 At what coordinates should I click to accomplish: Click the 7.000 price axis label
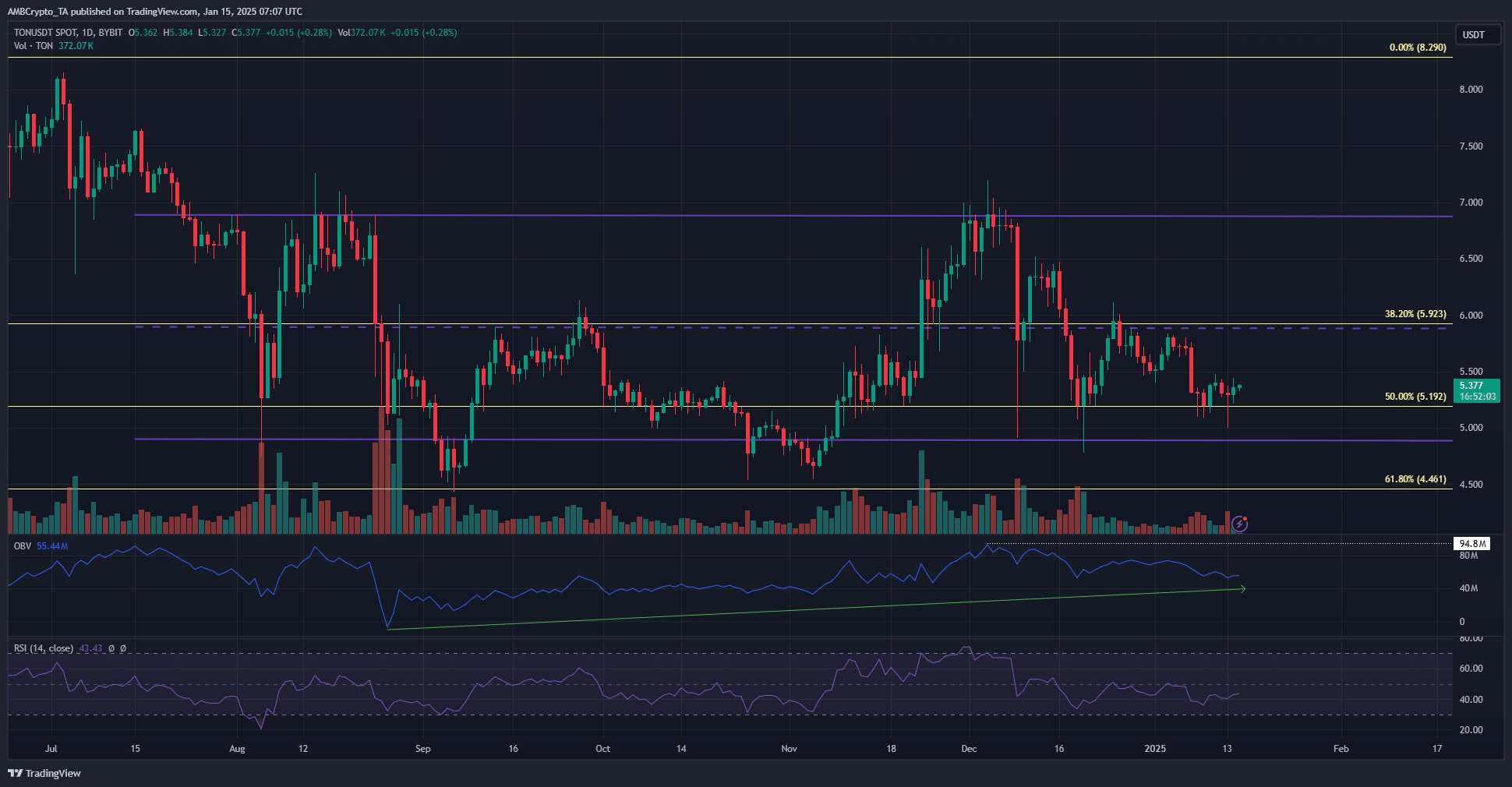[x=1471, y=203]
